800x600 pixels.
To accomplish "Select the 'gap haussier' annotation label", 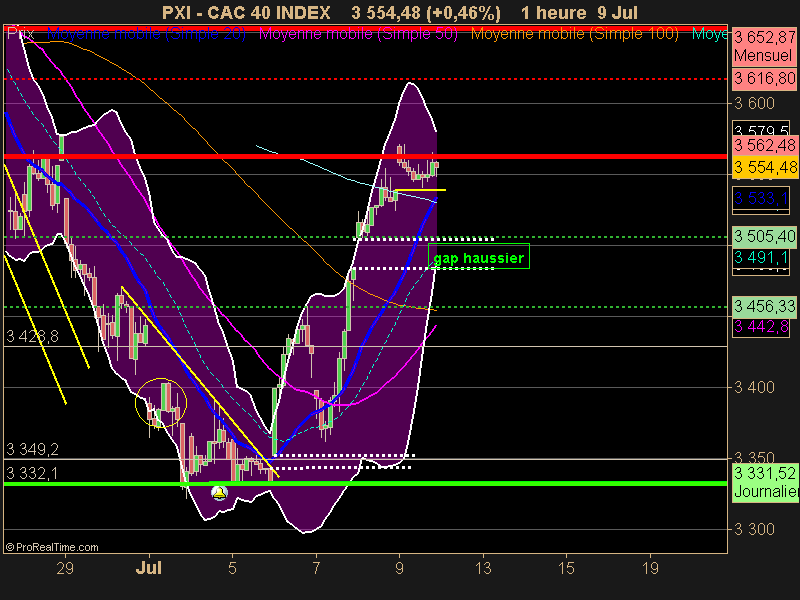I will 479,257.
